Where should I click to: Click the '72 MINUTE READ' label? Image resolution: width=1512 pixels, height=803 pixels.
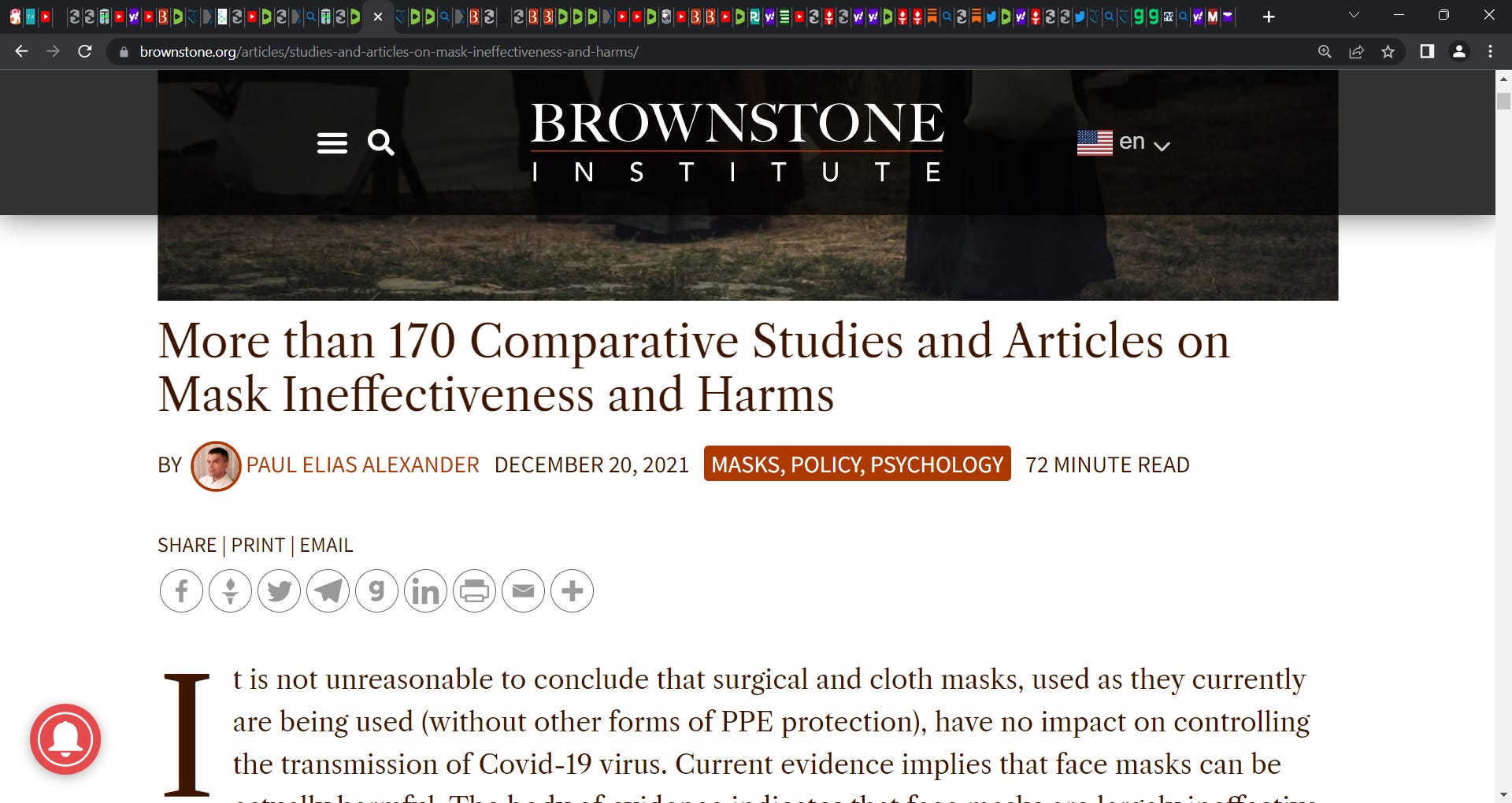1107,465
